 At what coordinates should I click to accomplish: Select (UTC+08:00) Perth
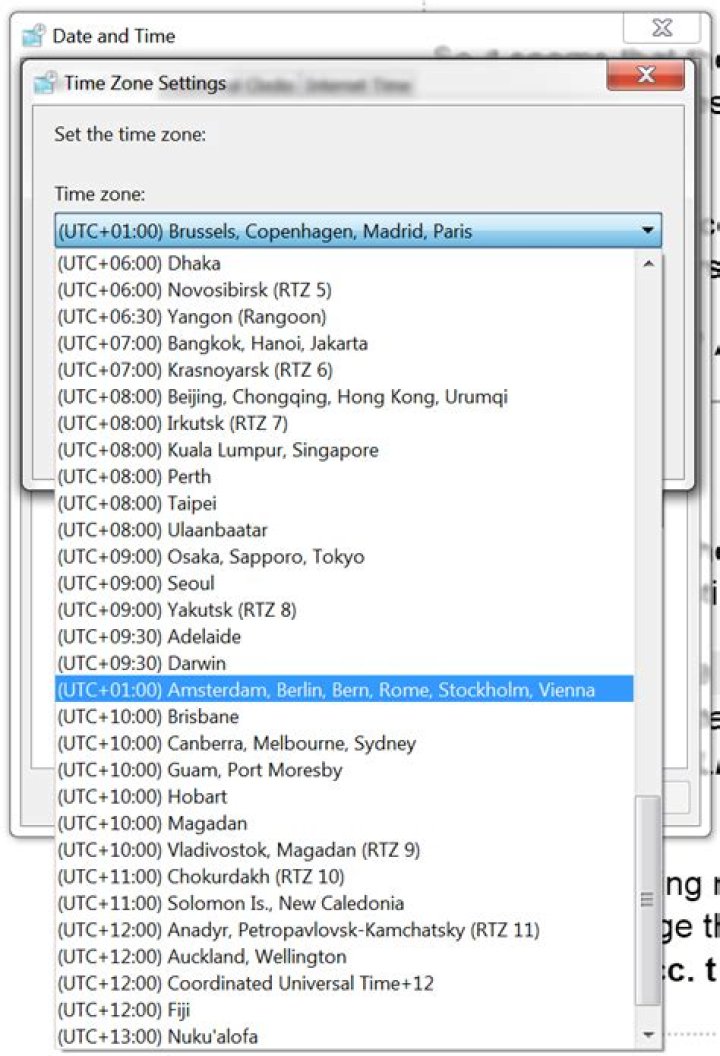[x=344, y=477]
